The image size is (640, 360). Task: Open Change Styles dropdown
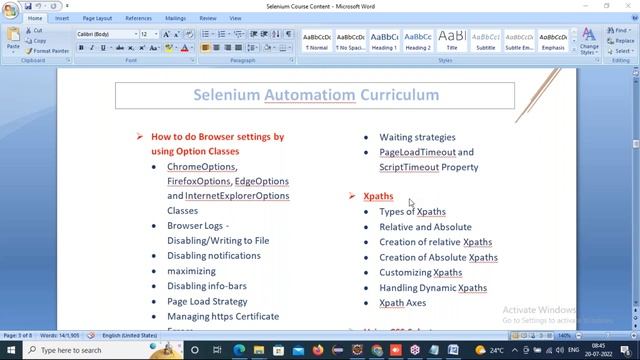[x=589, y=41]
